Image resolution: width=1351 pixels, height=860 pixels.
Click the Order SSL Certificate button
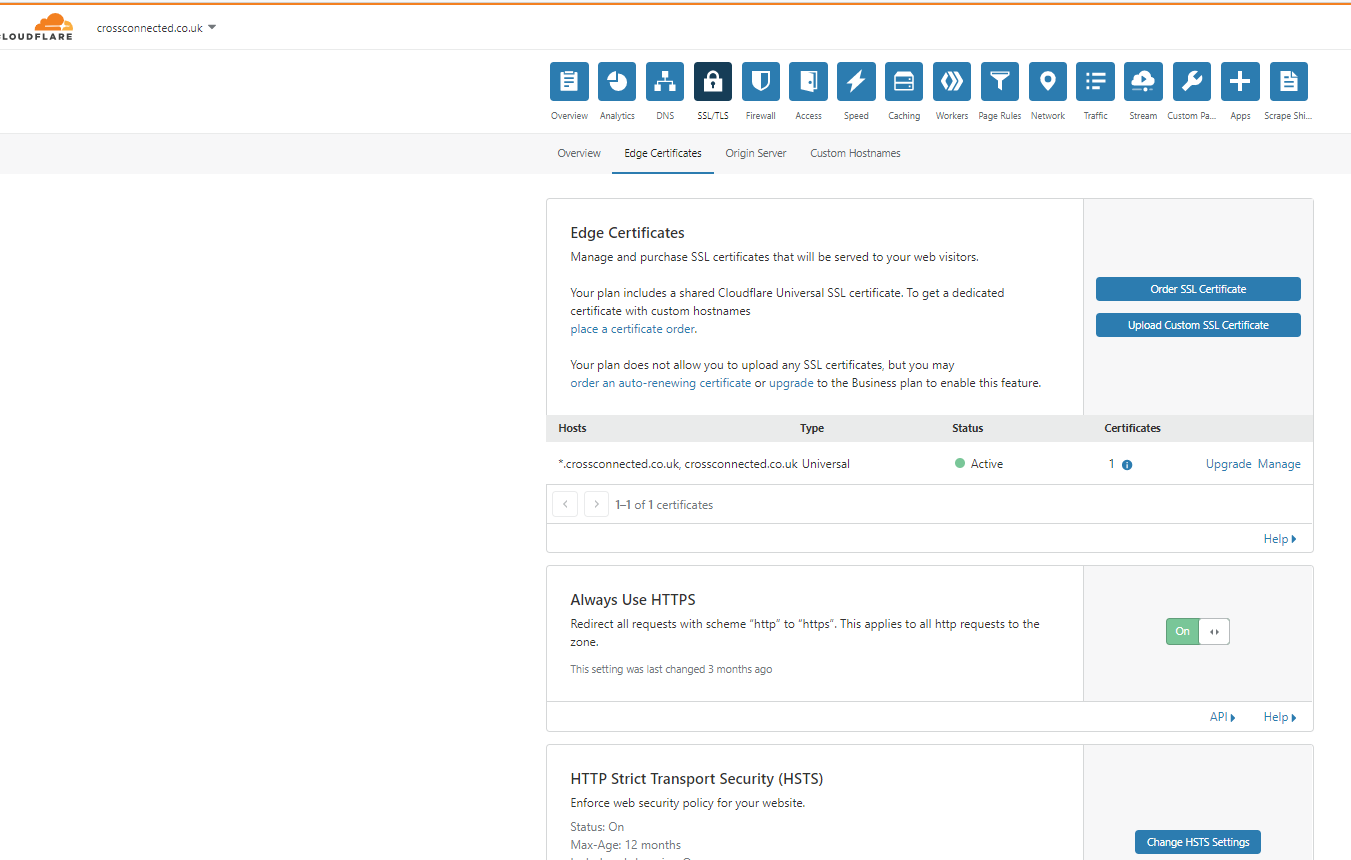point(1198,289)
